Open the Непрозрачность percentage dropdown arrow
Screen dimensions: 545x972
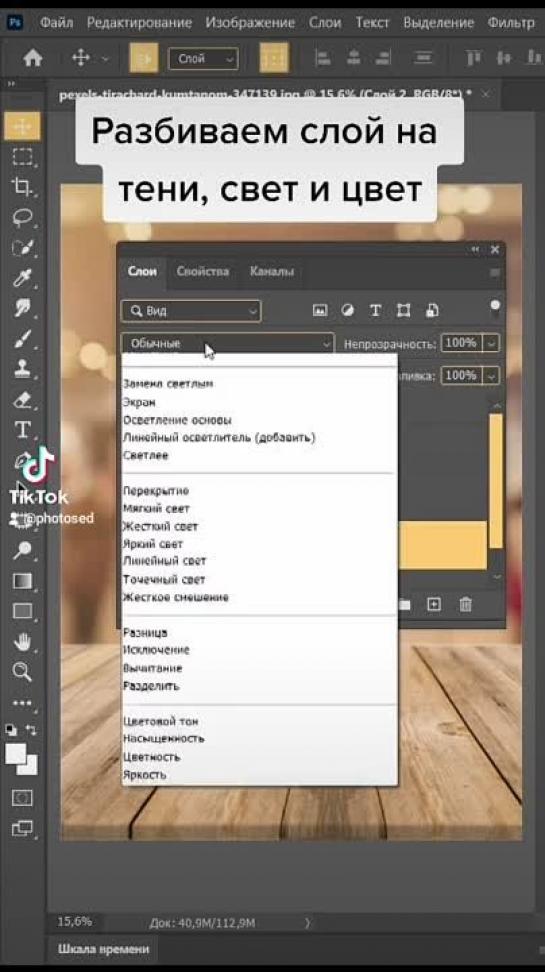(492, 343)
